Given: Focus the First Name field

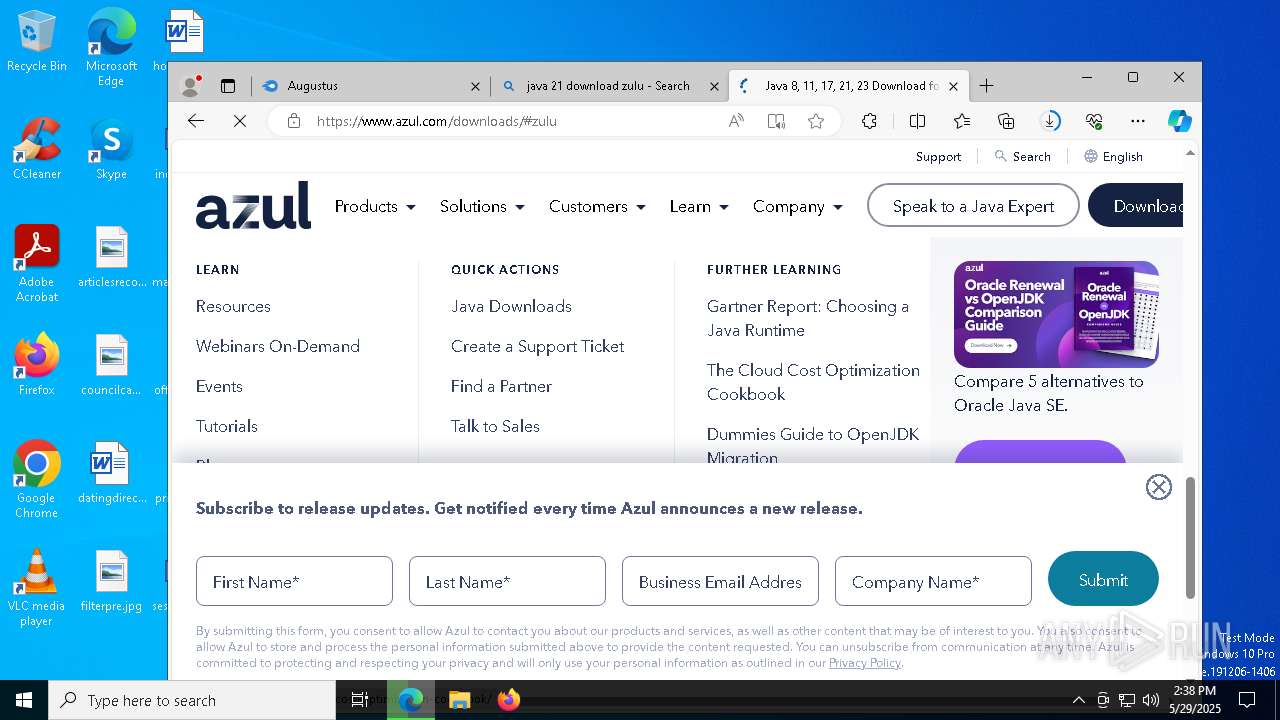Looking at the screenshot, I should (x=294, y=581).
